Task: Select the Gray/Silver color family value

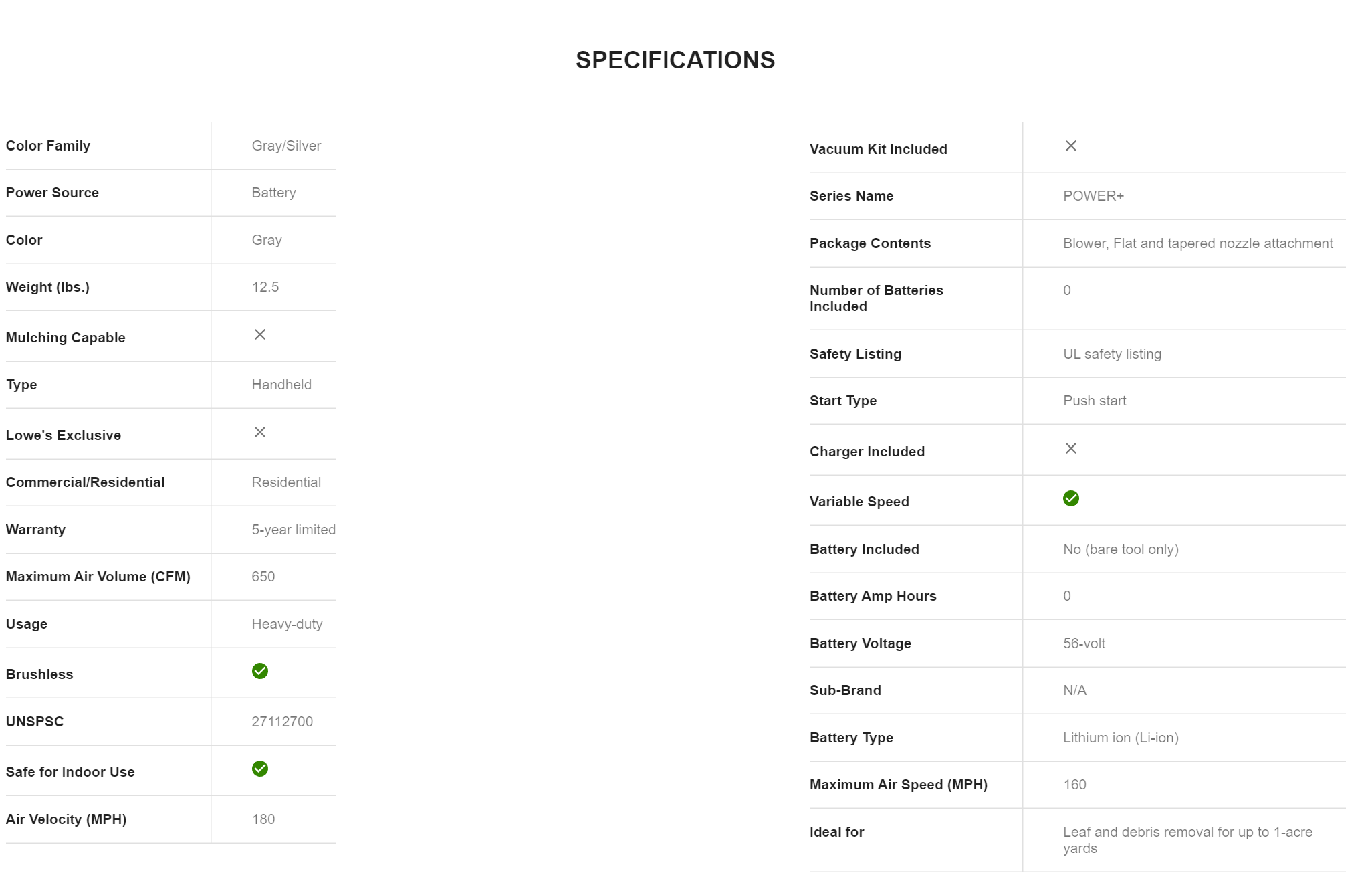Action: (x=286, y=146)
